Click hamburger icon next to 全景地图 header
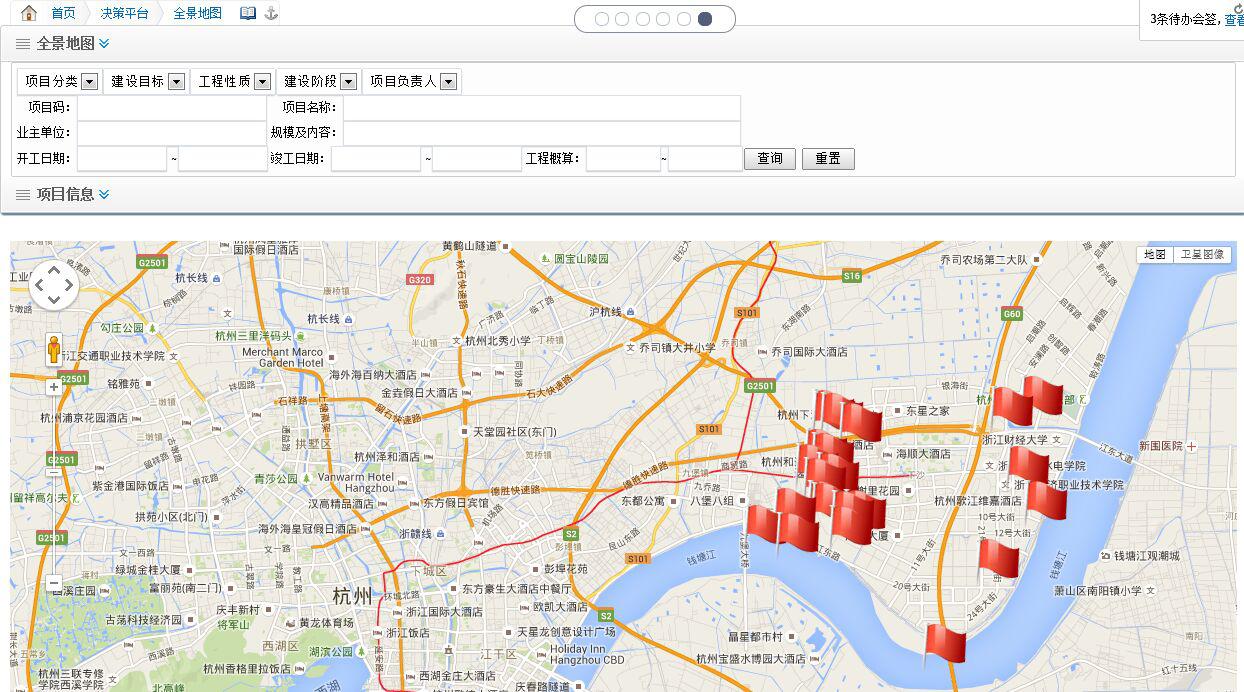 23,44
